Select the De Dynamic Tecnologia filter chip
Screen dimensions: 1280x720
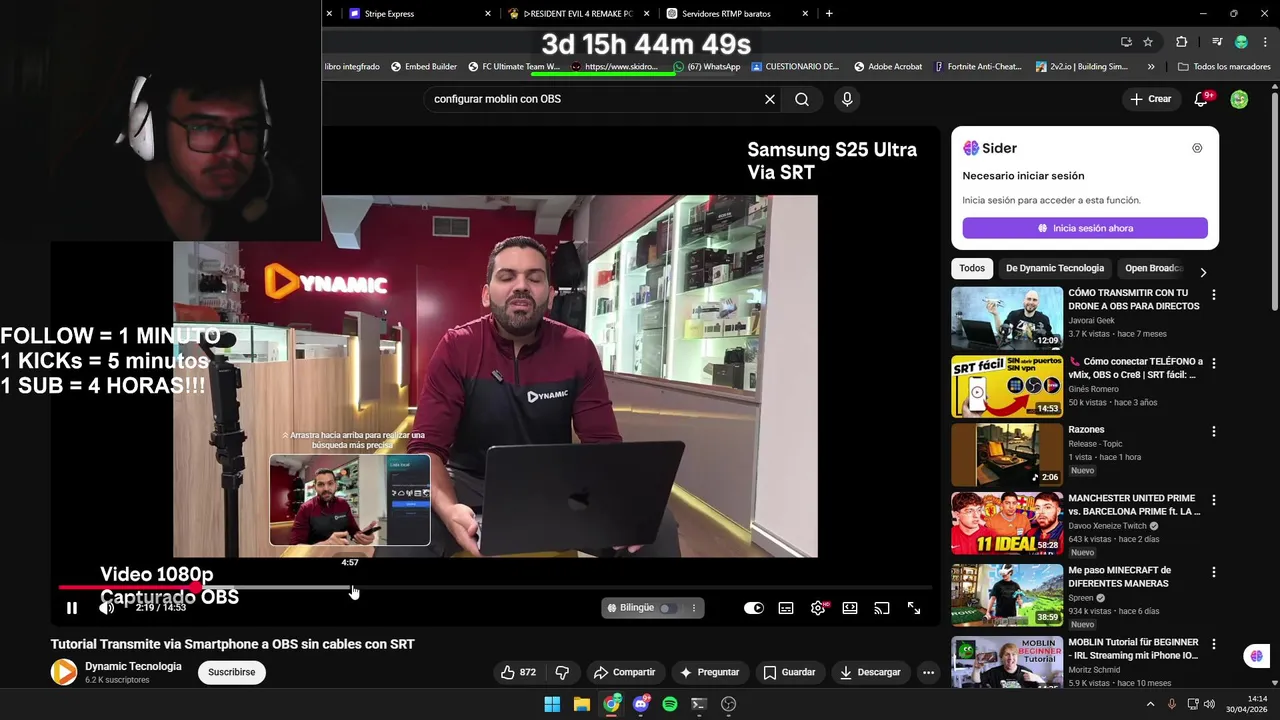point(1055,268)
